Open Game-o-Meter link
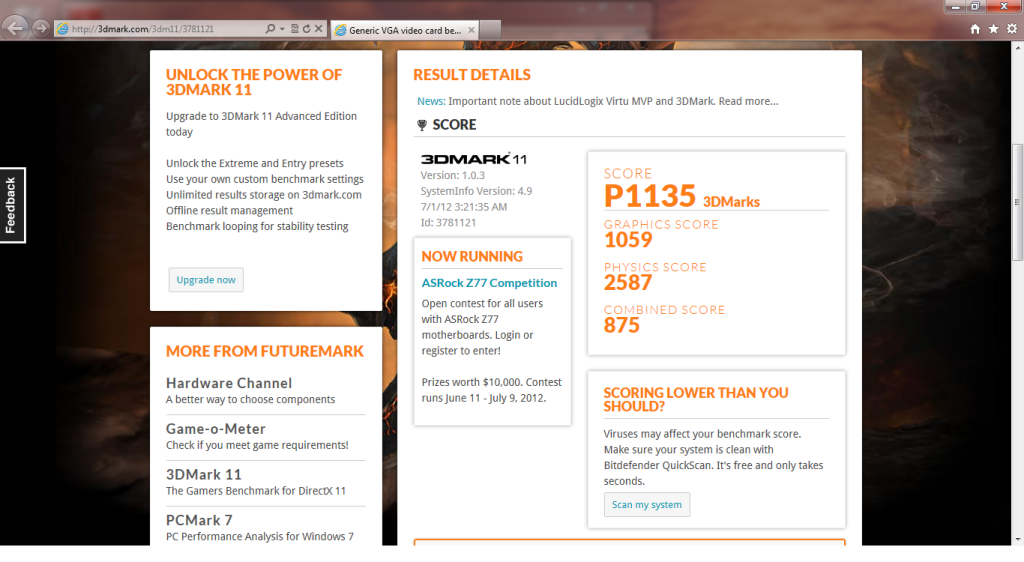 (216, 429)
